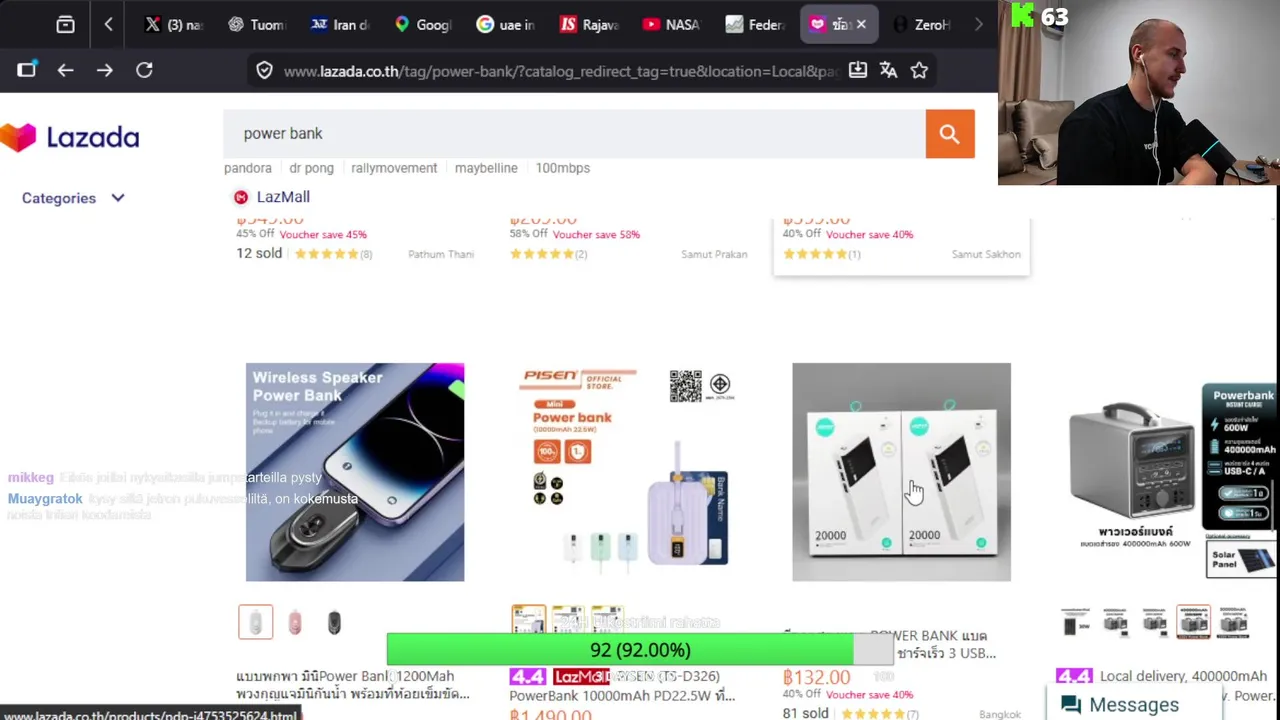Close the active Lazada tab
Viewport: 1280px width, 720px height.
[x=861, y=24]
